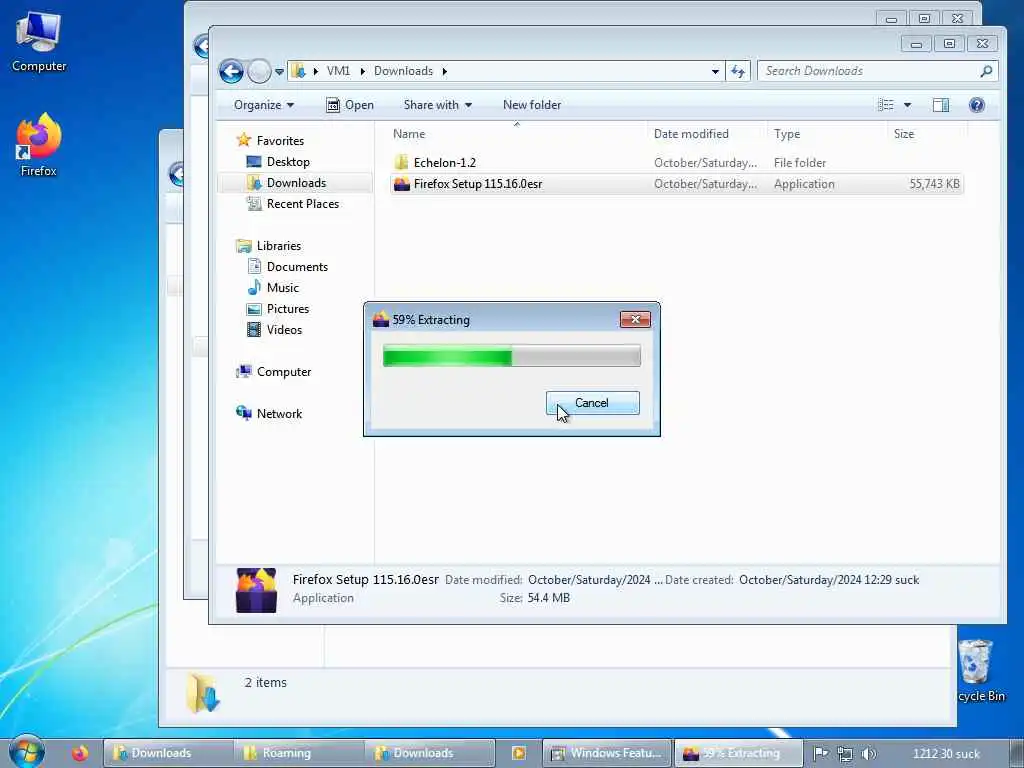This screenshot has width=1024, height=768.
Task: Open Action Center flag in tray
Action: [821, 754]
